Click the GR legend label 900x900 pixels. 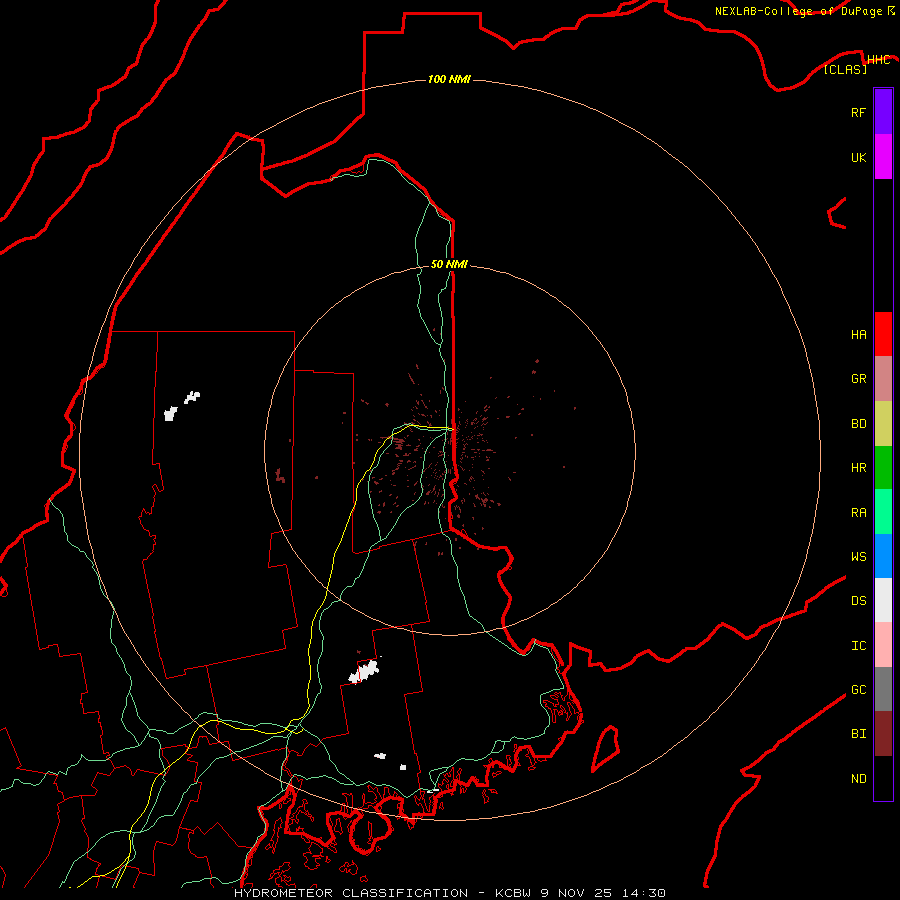(858, 379)
